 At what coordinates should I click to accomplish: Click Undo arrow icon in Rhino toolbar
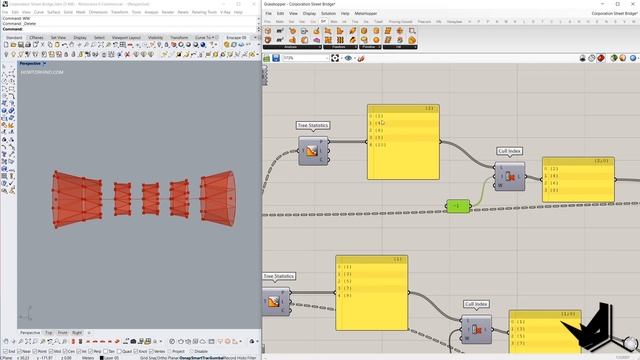coord(64,44)
